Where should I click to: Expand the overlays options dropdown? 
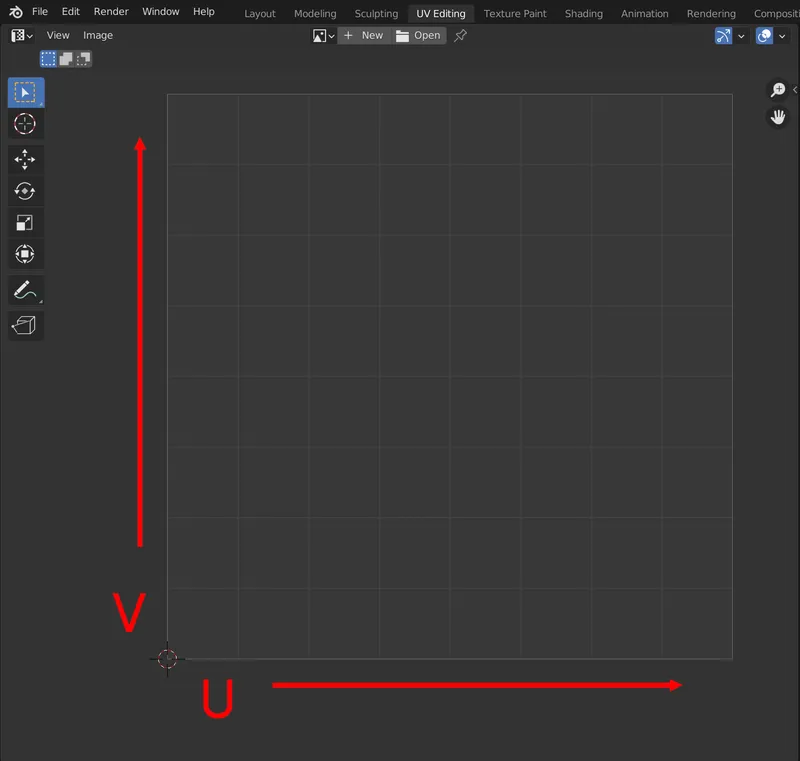tap(780, 35)
